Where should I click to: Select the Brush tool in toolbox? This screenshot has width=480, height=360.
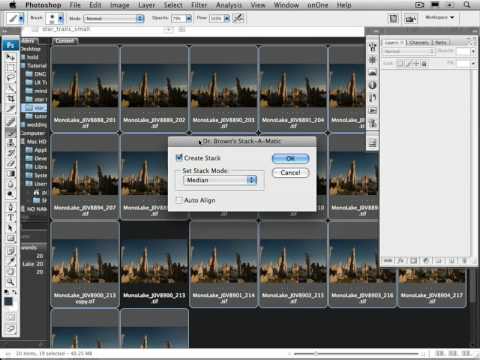point(11,132)
